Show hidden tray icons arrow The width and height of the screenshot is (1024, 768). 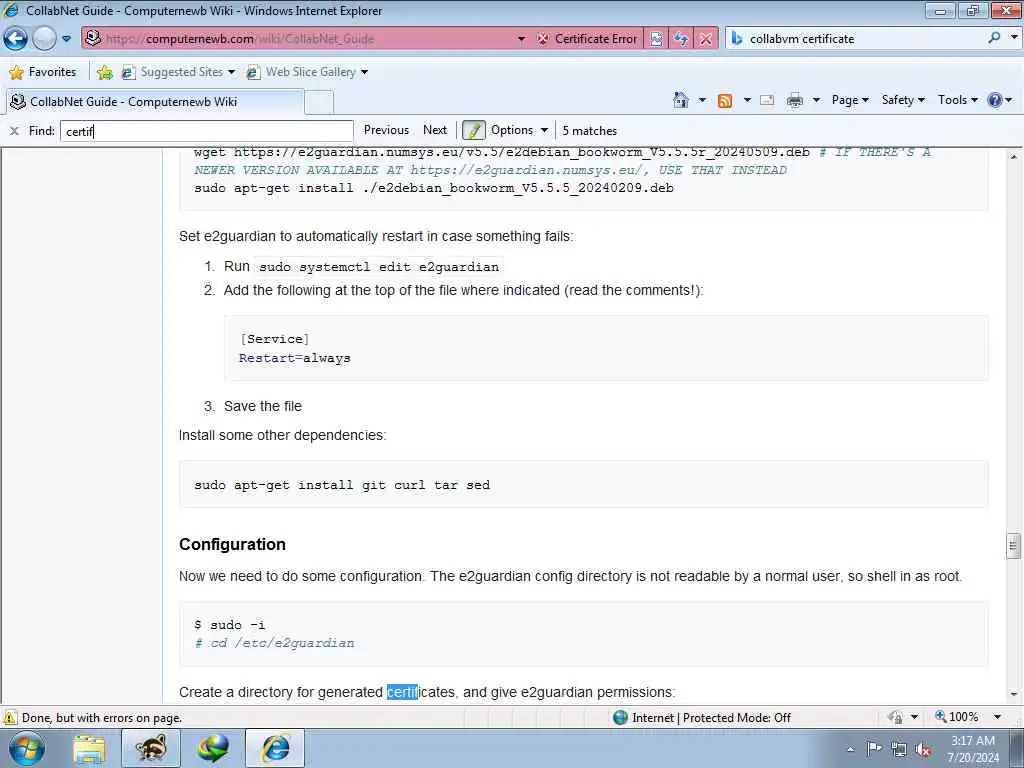coord(850,749)
